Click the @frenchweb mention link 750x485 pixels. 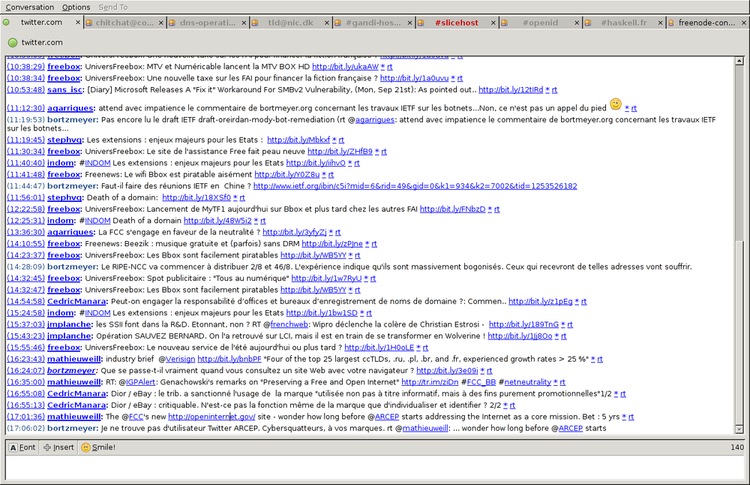[289, 325]
